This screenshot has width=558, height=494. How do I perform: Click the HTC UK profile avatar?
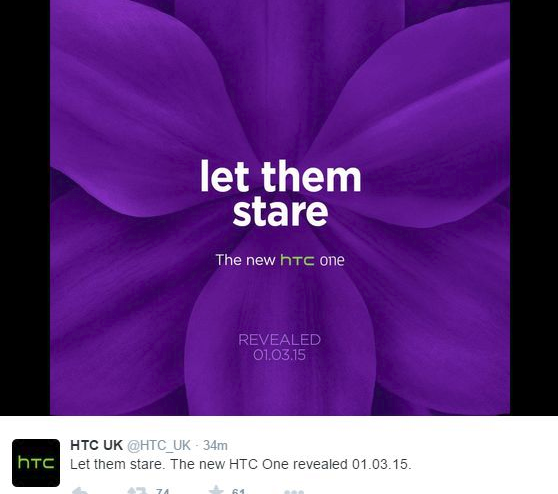[36, 463]
